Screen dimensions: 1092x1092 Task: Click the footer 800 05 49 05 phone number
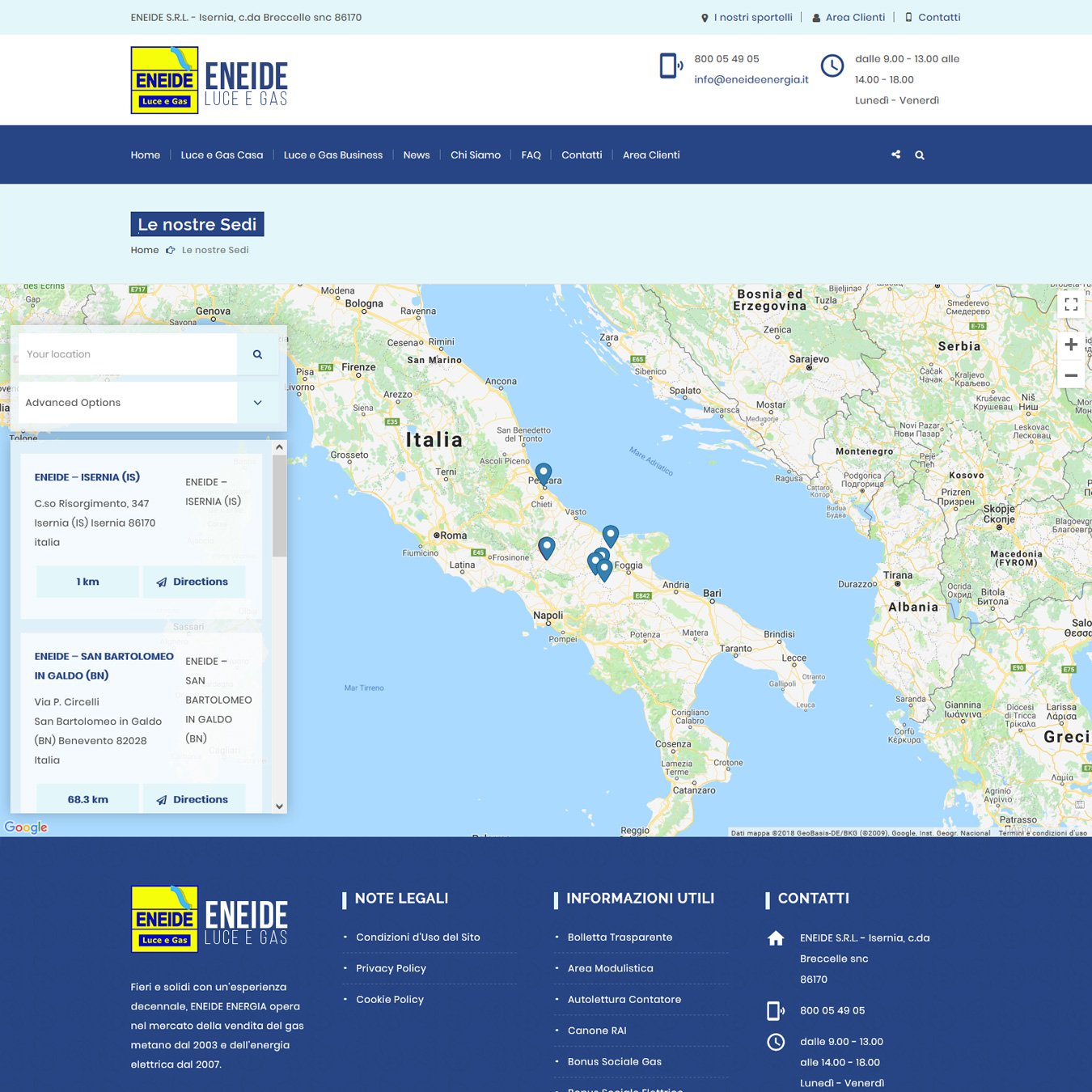pyautogui.click(x=832, y=1010)
